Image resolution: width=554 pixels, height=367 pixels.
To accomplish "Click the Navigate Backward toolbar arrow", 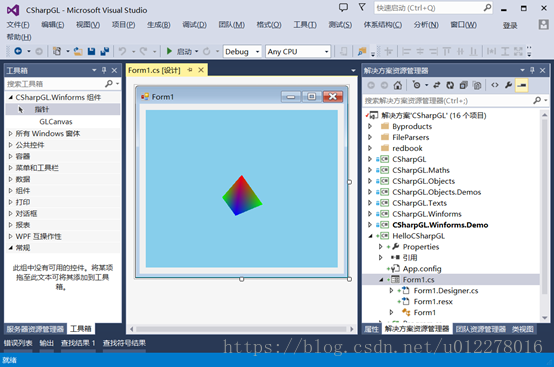I will [18, 51].
